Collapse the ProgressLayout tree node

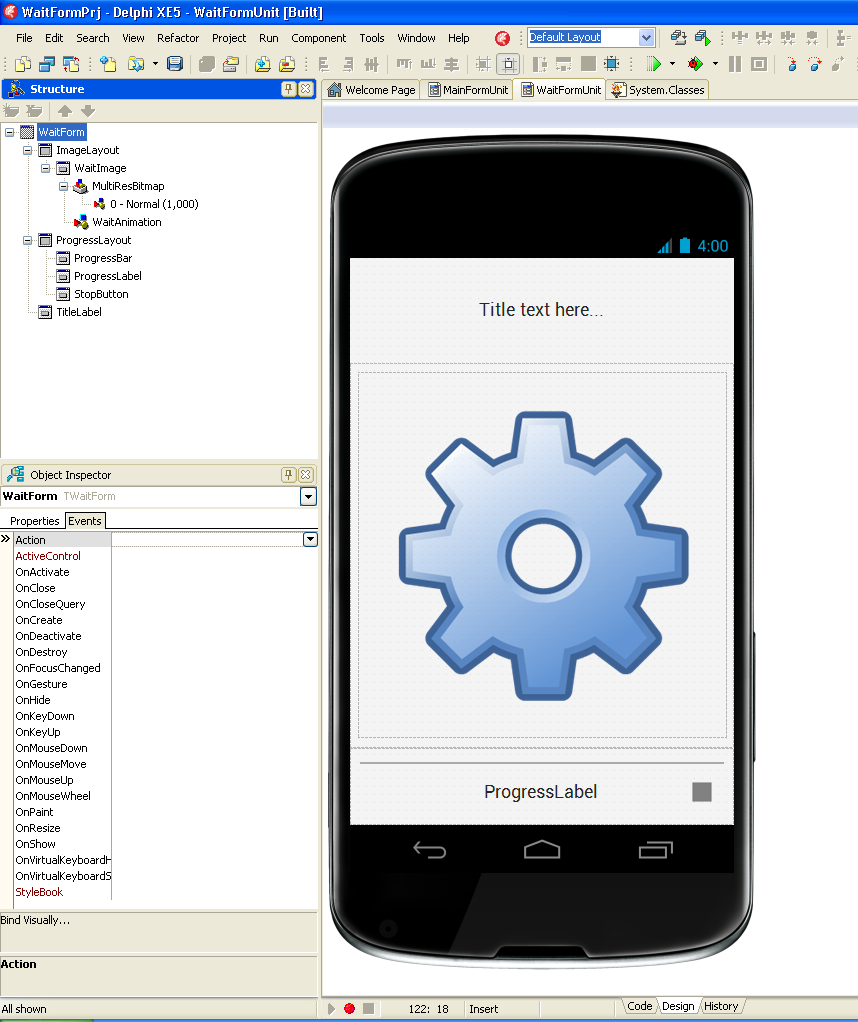tap(27, 241)
